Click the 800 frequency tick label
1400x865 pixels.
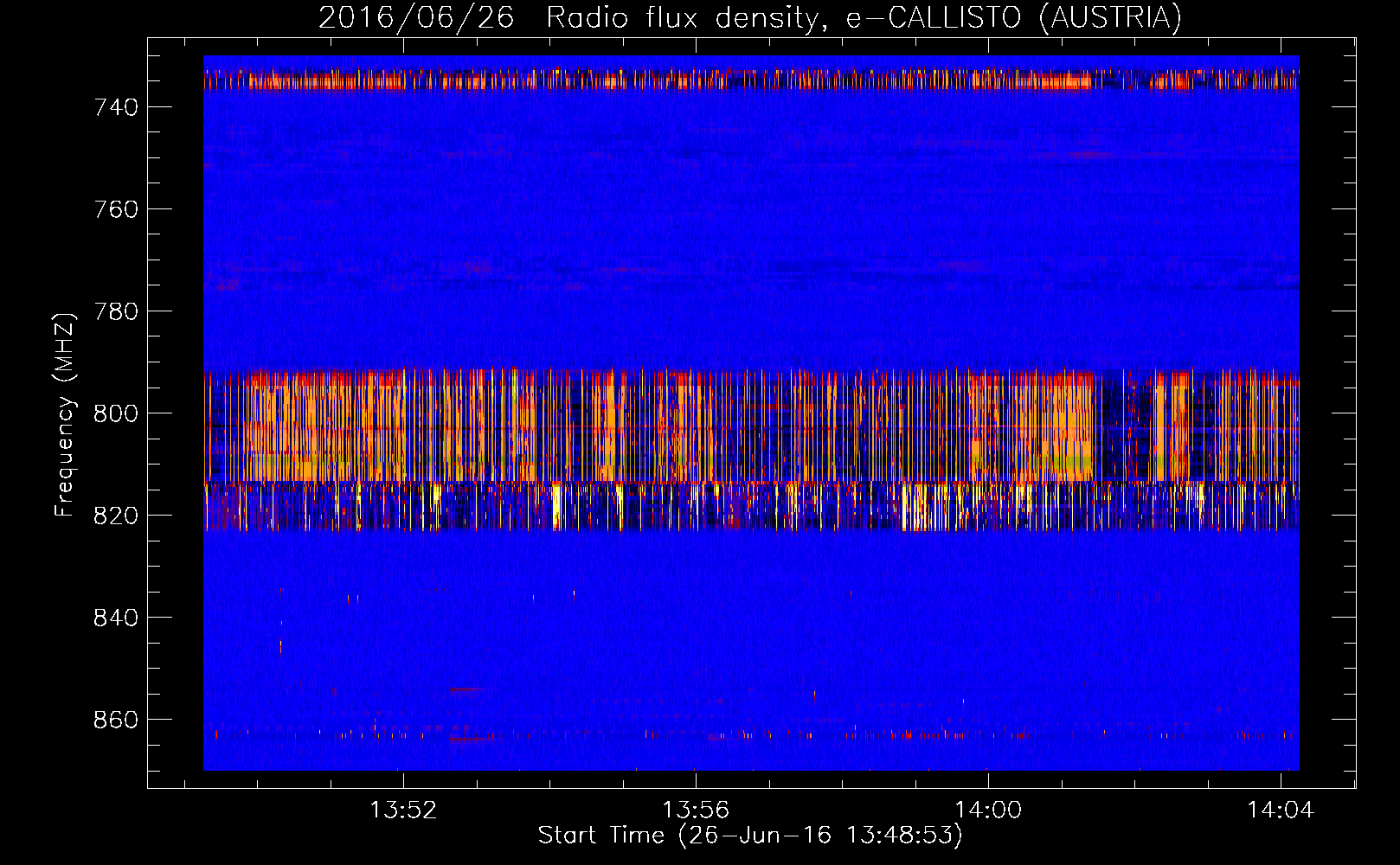point(116,413)
